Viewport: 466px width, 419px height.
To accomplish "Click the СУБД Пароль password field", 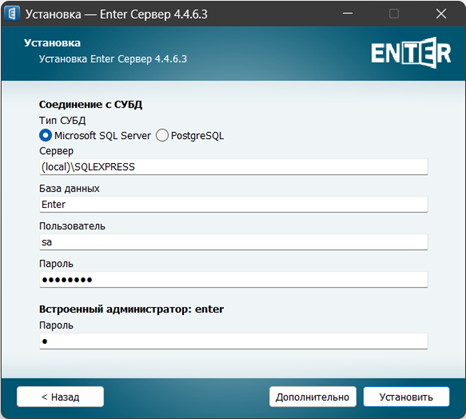I will pos(233,280).
